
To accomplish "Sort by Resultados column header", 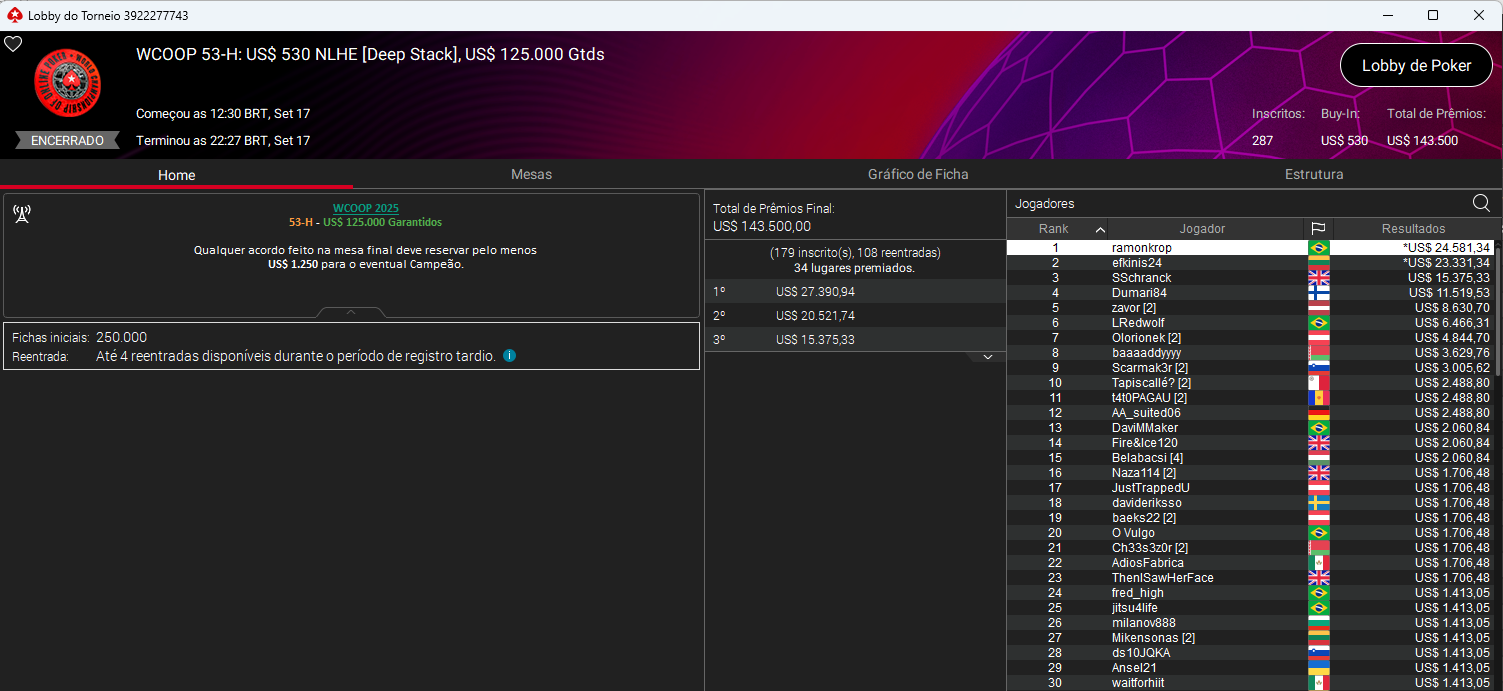I will coord(1413,228).
